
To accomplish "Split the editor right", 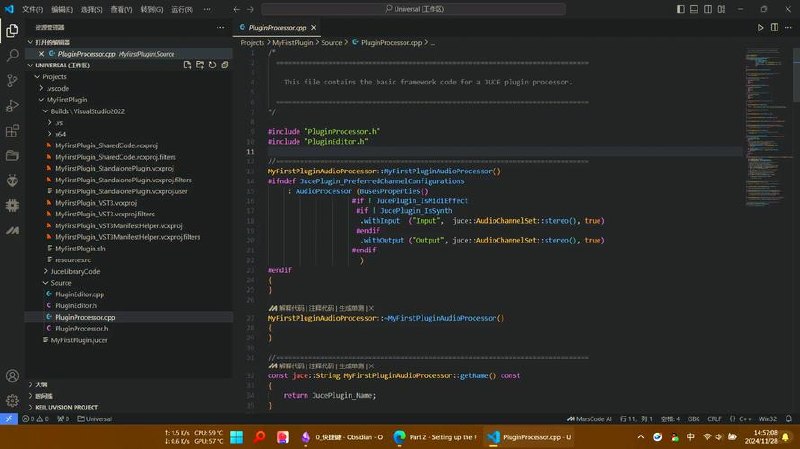I will 774,28.
